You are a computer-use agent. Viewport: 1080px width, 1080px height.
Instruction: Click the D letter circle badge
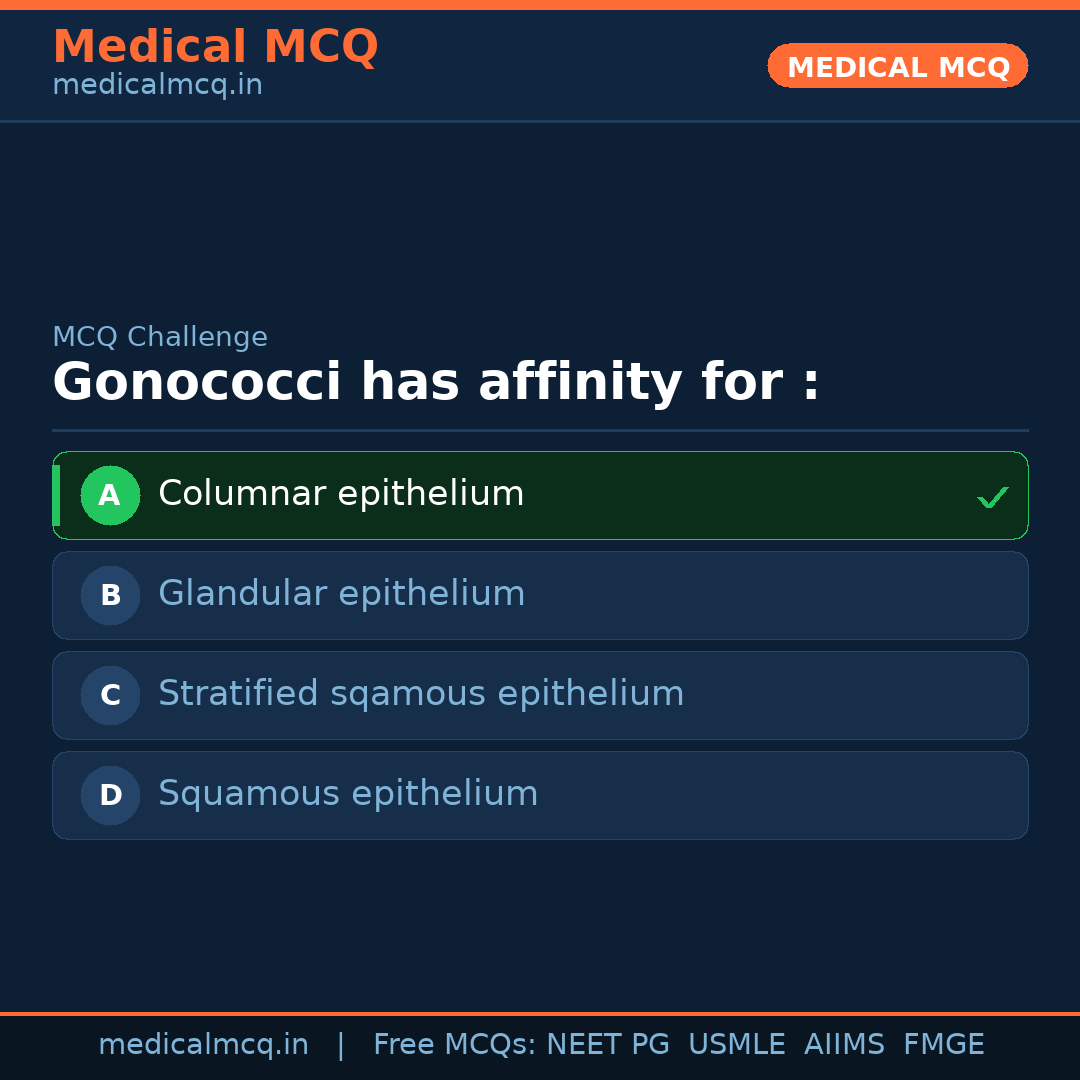[110, 795]
